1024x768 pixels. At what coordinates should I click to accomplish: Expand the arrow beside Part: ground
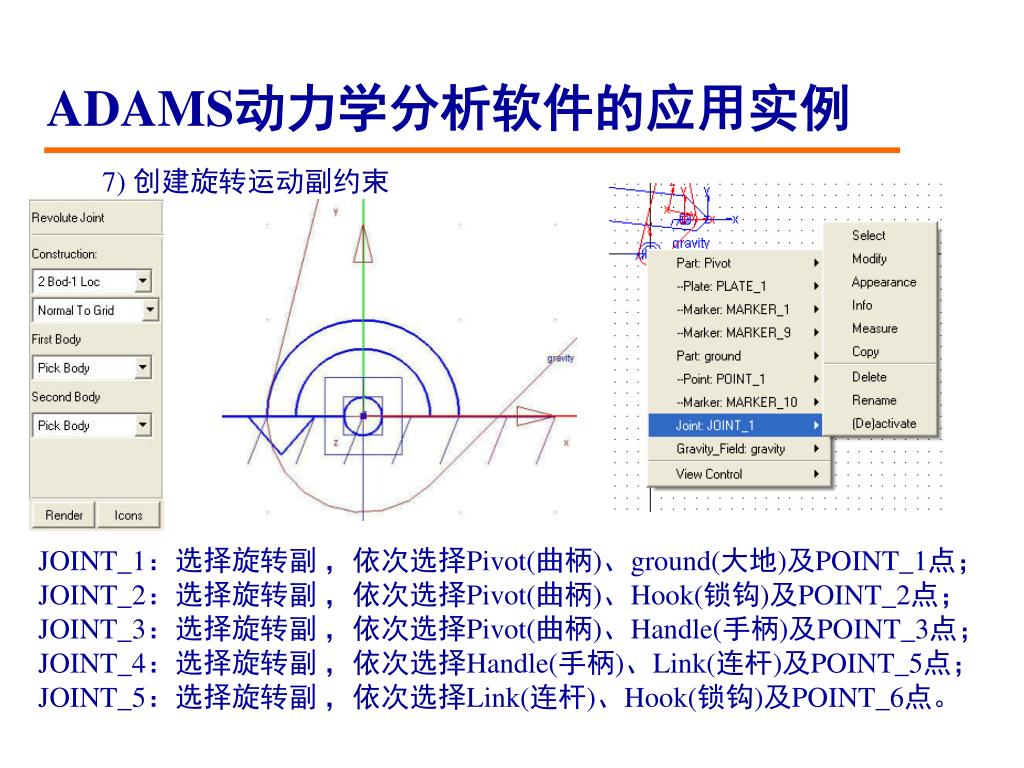tap(816, 356)
